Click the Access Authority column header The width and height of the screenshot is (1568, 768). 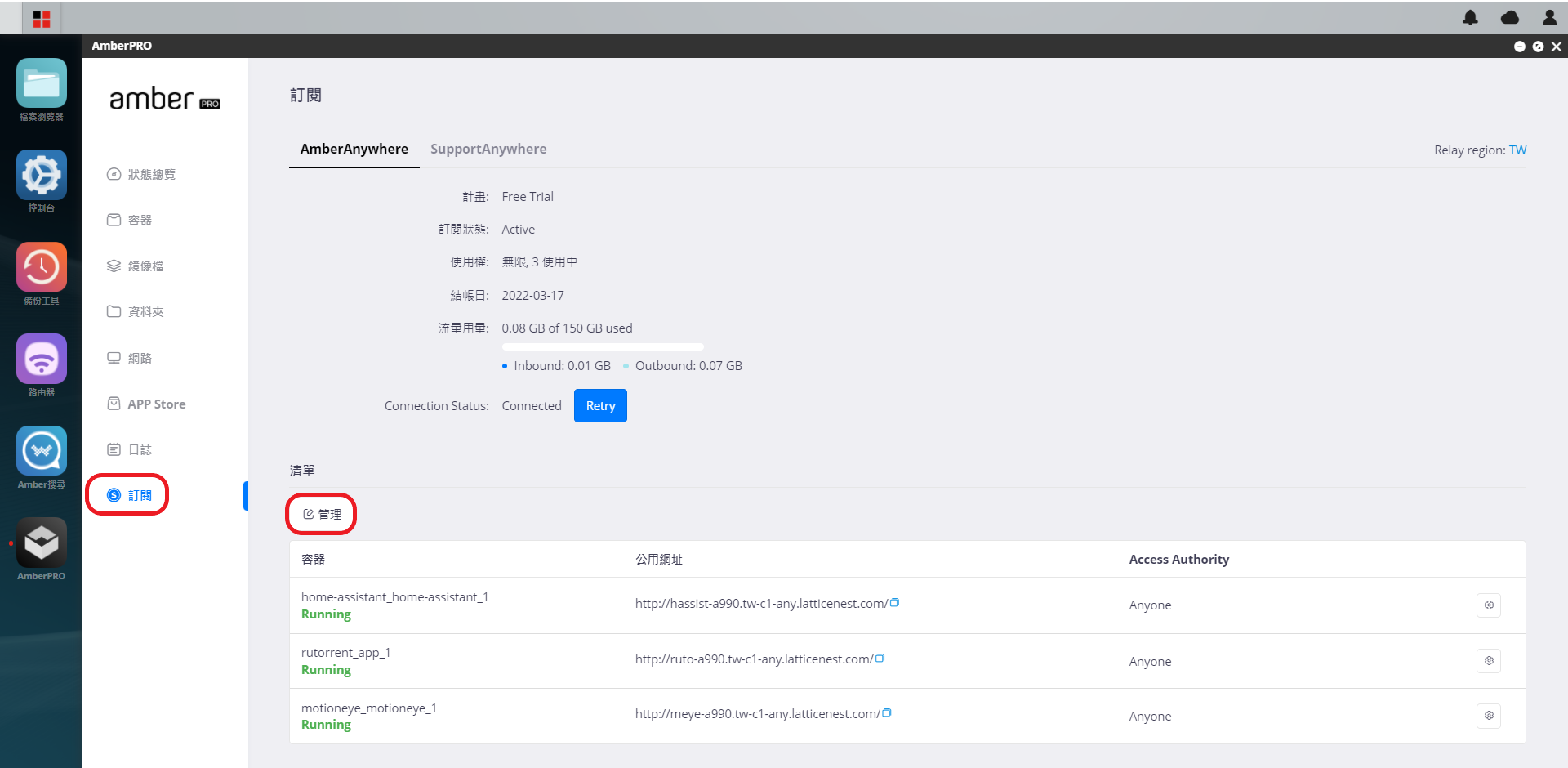point(1178,560)
